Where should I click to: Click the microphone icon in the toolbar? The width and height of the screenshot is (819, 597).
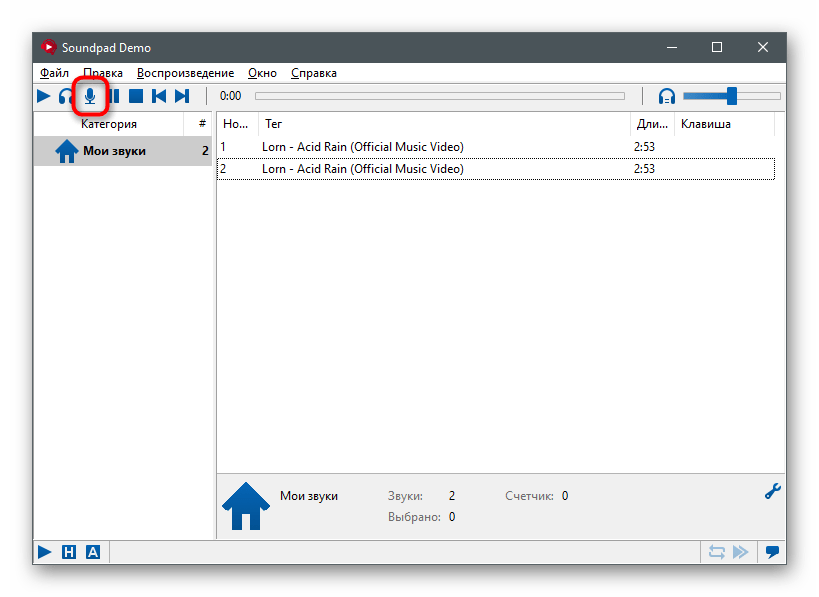(x=90, y=96)
